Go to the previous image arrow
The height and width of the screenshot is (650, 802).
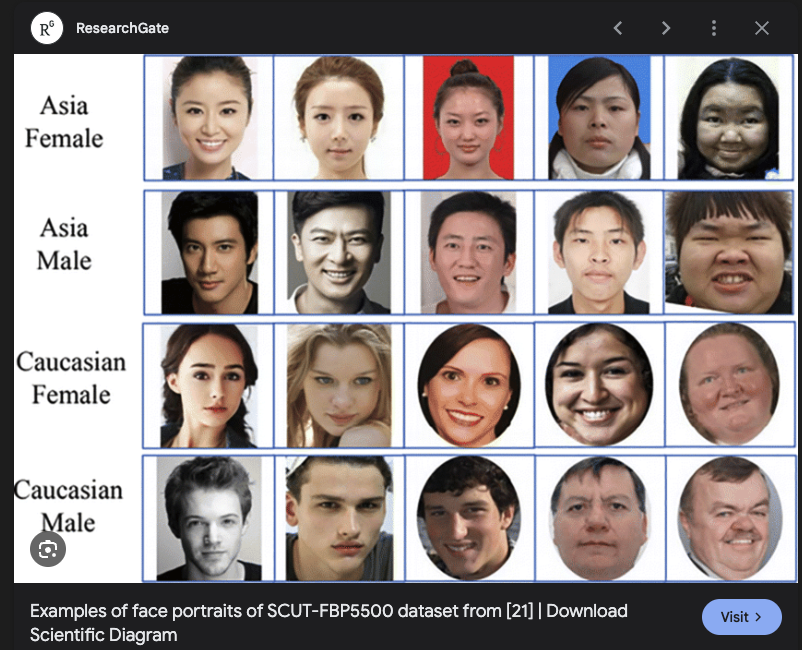click(618, 28)
